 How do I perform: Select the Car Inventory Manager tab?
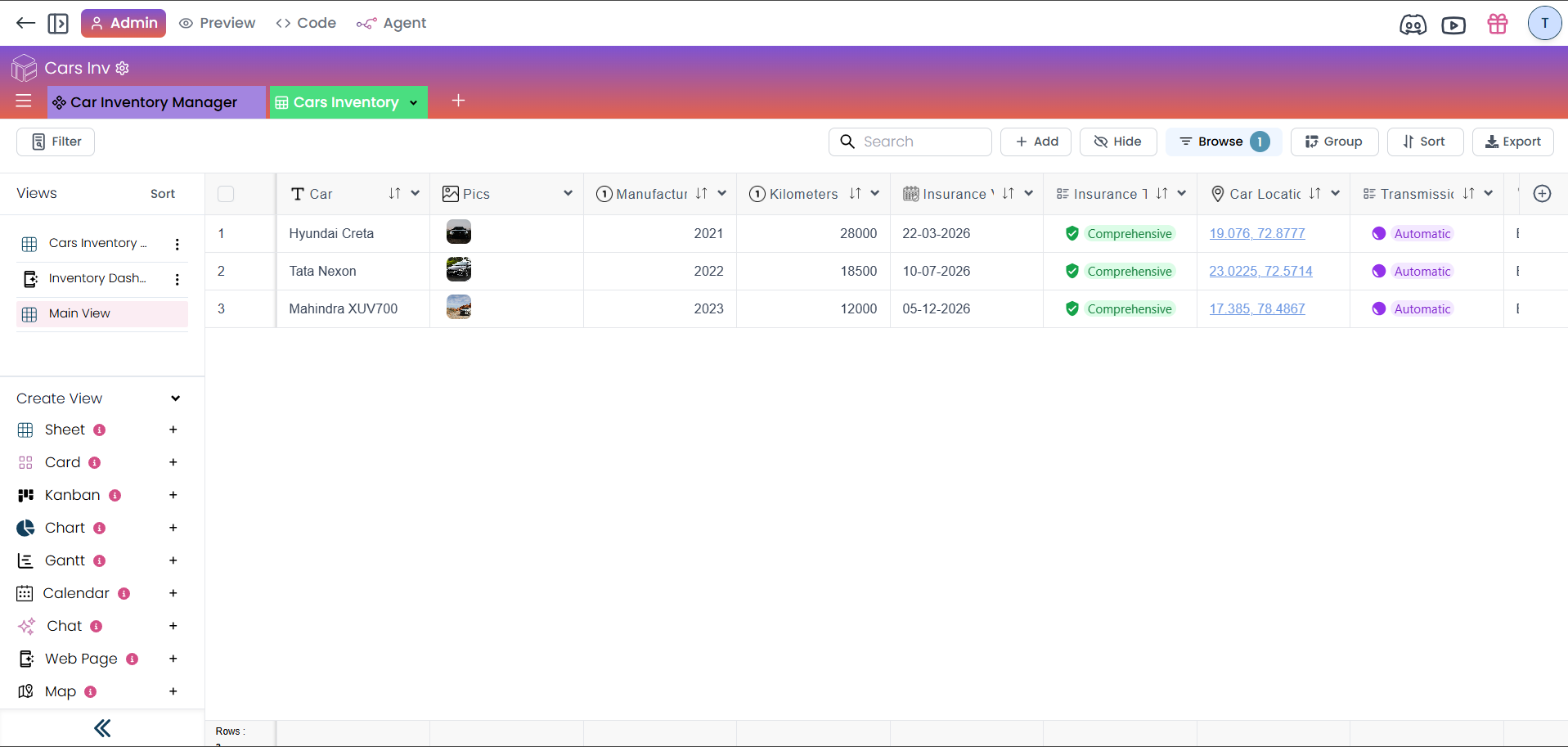[154, 102]
